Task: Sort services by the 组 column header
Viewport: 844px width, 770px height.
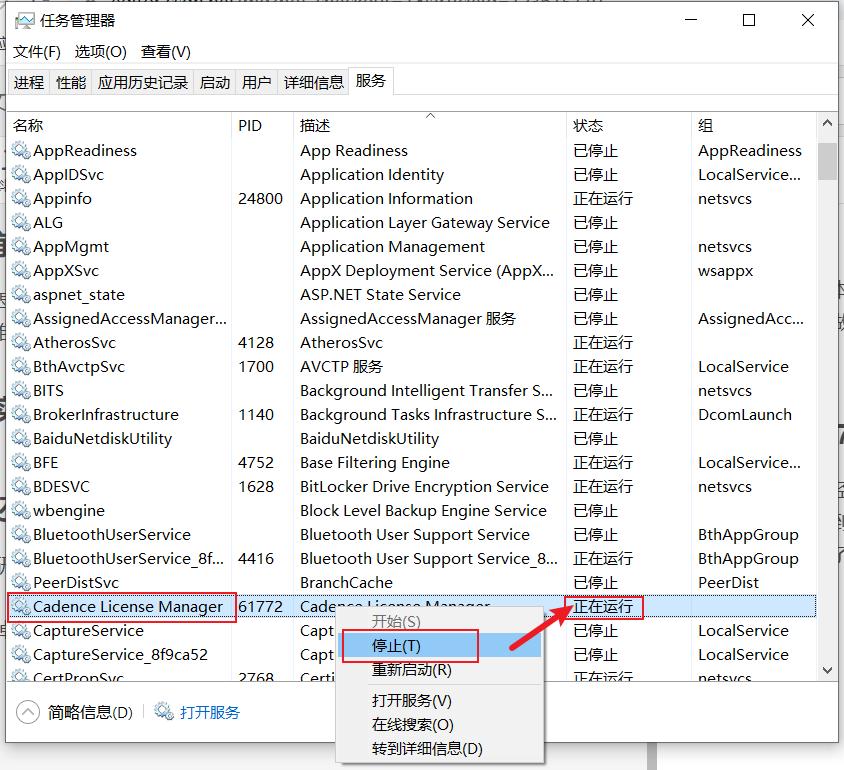Action: point(754,125)
